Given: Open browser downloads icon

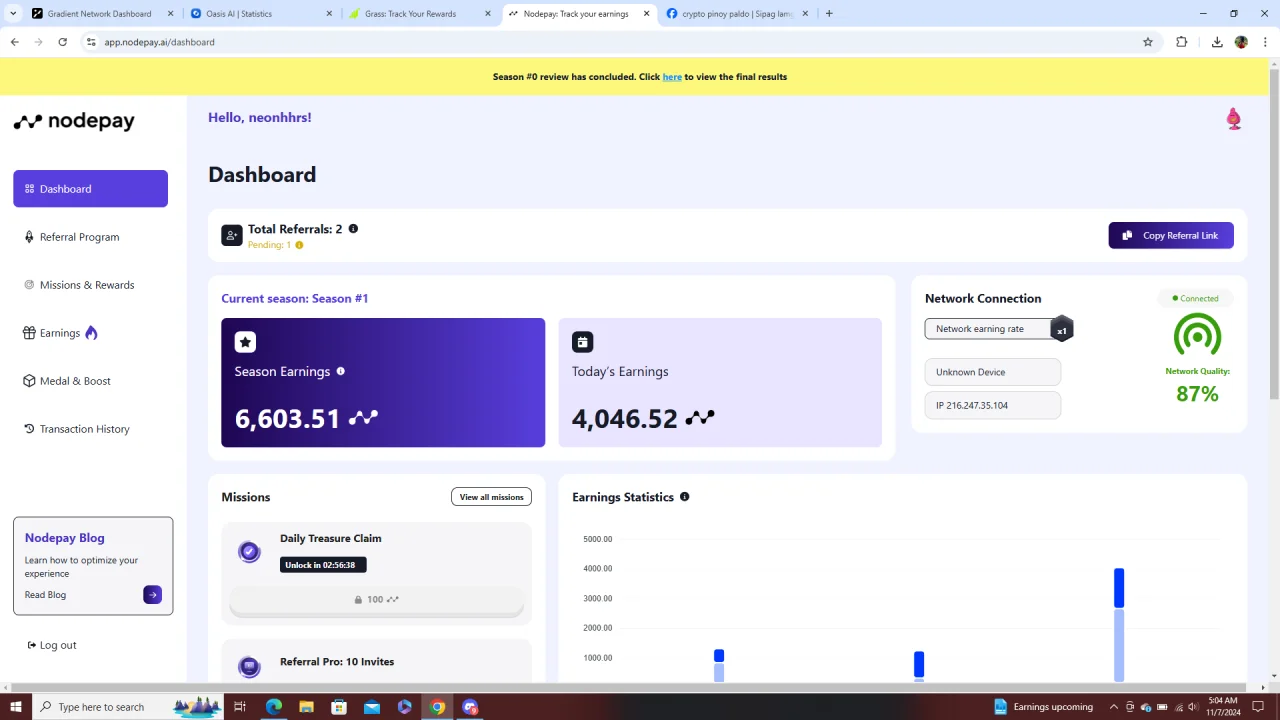Looking at the screenshot, I should tap(1217, 42).
